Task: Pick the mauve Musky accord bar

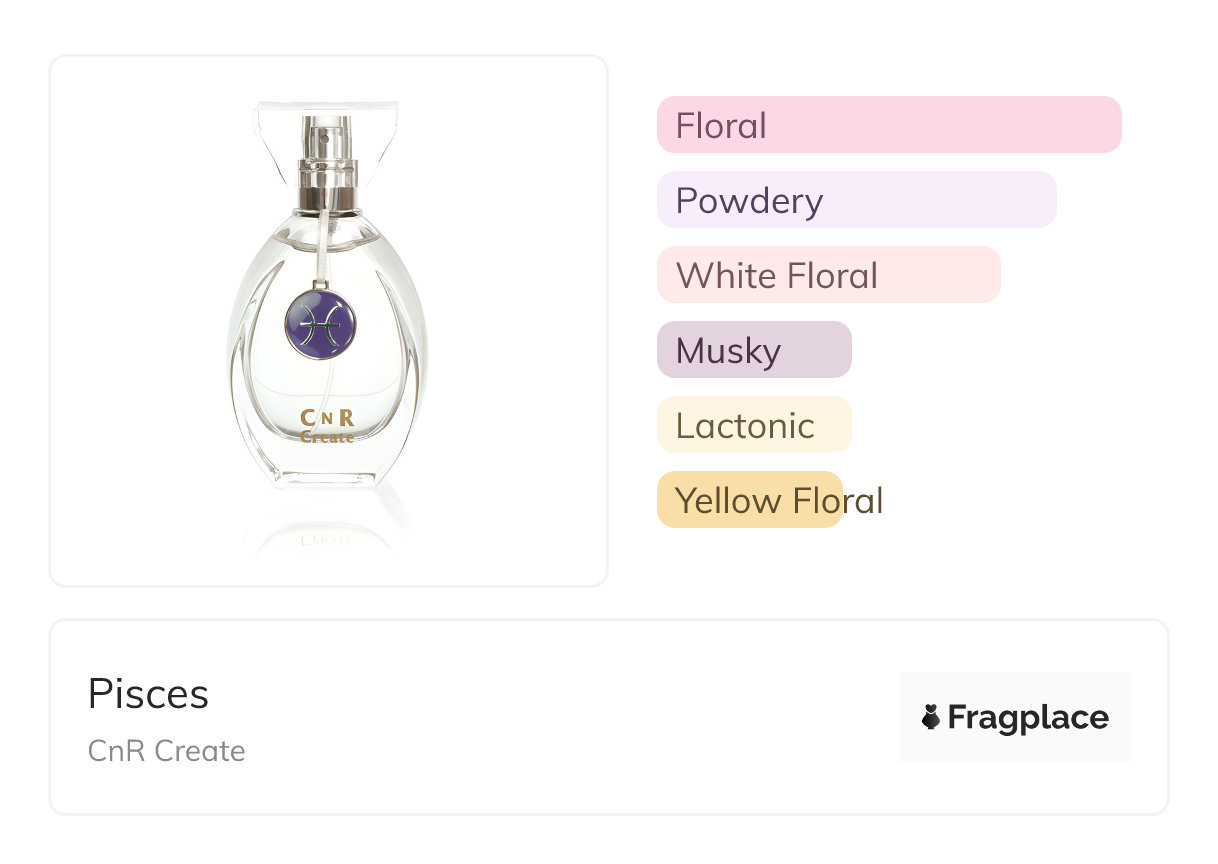Action: coord(753,350)
